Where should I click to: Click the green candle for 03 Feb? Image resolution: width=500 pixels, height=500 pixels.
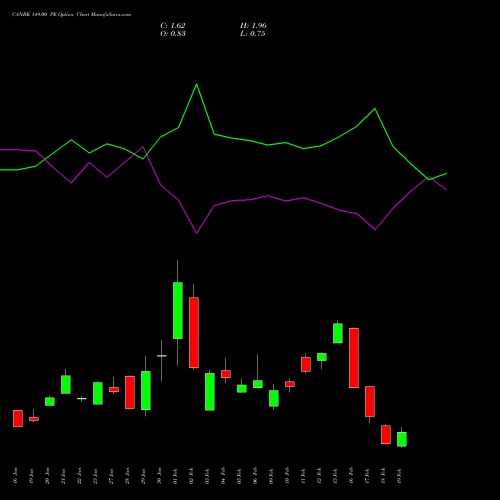point(210,392)
